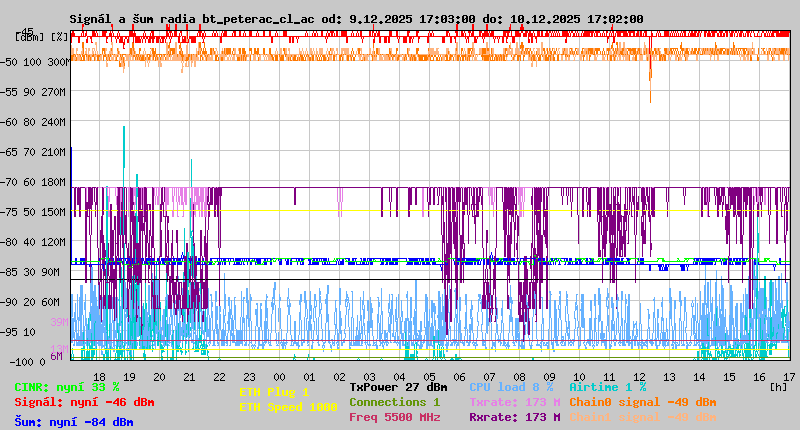Click the graph title text
The height and width of the screenshot is (430, 800).
click(356, 19)
